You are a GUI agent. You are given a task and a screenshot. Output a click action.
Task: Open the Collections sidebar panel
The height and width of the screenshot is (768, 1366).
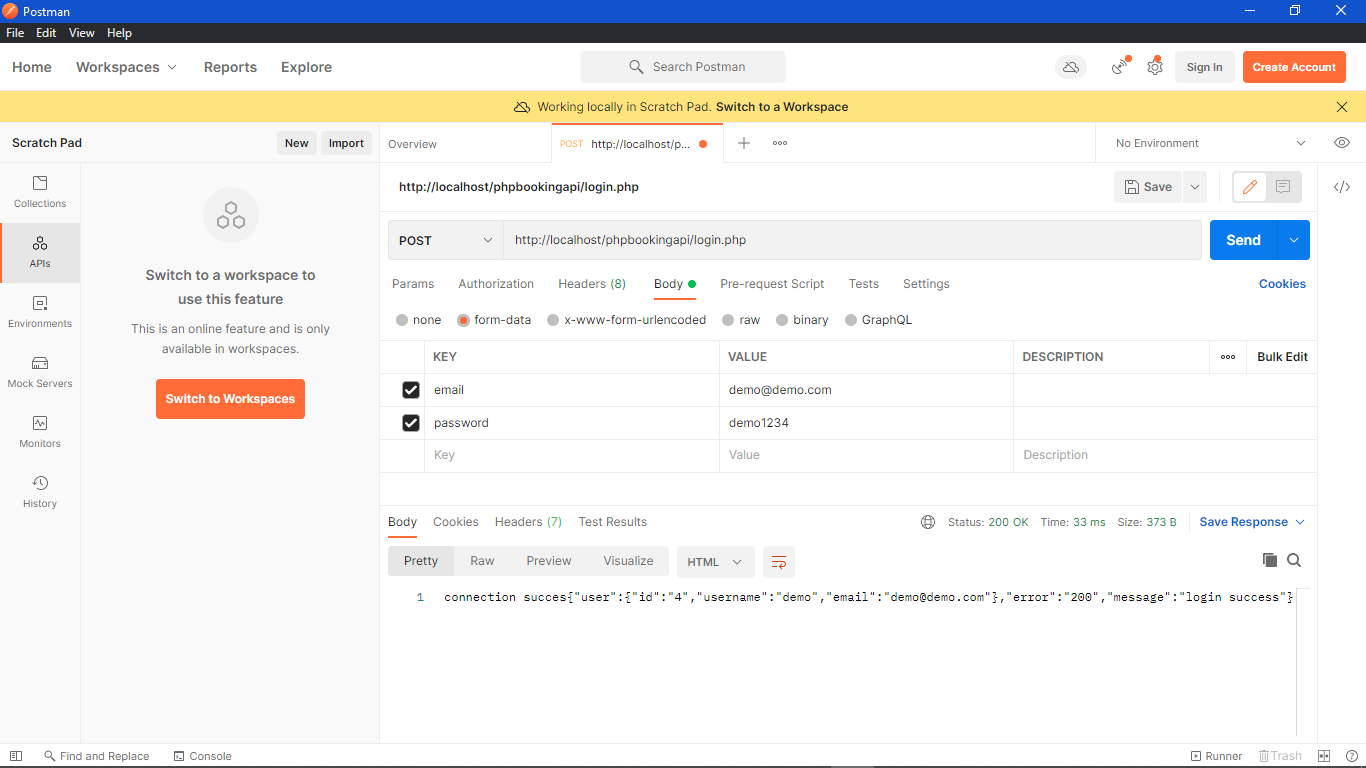click(x=40, y=192)
